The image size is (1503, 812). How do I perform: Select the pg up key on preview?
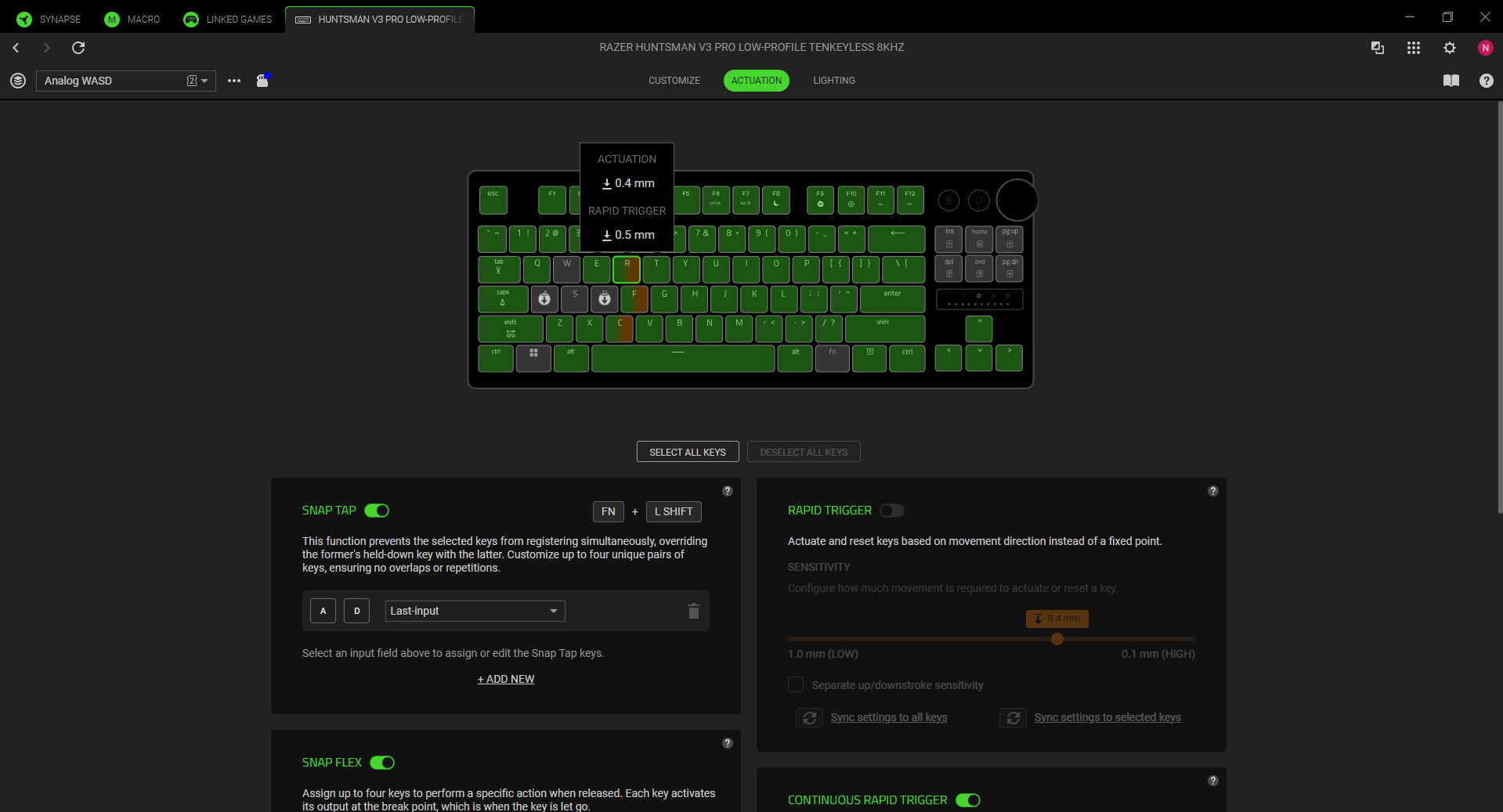pyautogui.click(x=1010, y=239)
